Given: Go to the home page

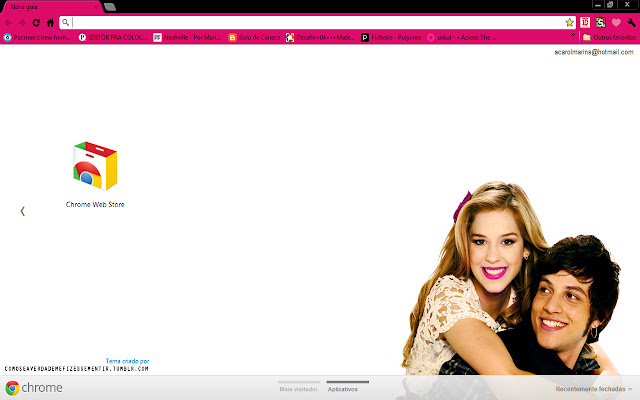Looking at the screenshot, I should point(51,22).
